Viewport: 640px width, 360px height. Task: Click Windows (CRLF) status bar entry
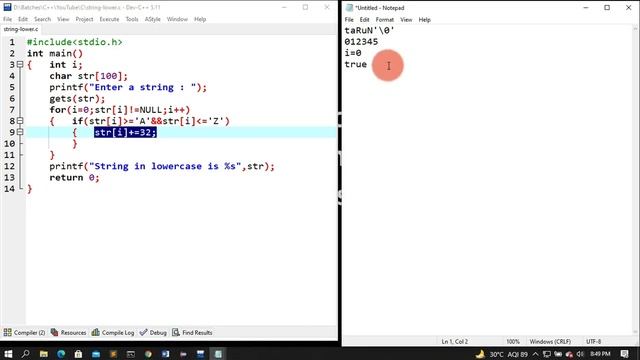[x=550, y=342]
